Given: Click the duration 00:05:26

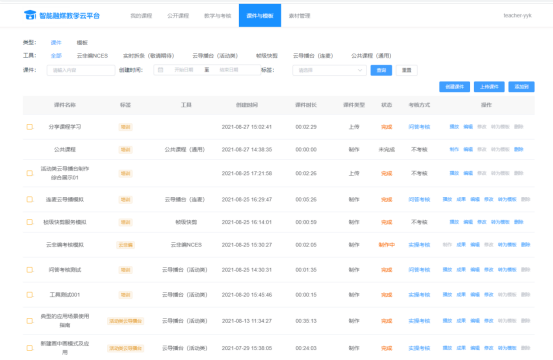Looking at the screenshot, I should [x=306, y=200].
